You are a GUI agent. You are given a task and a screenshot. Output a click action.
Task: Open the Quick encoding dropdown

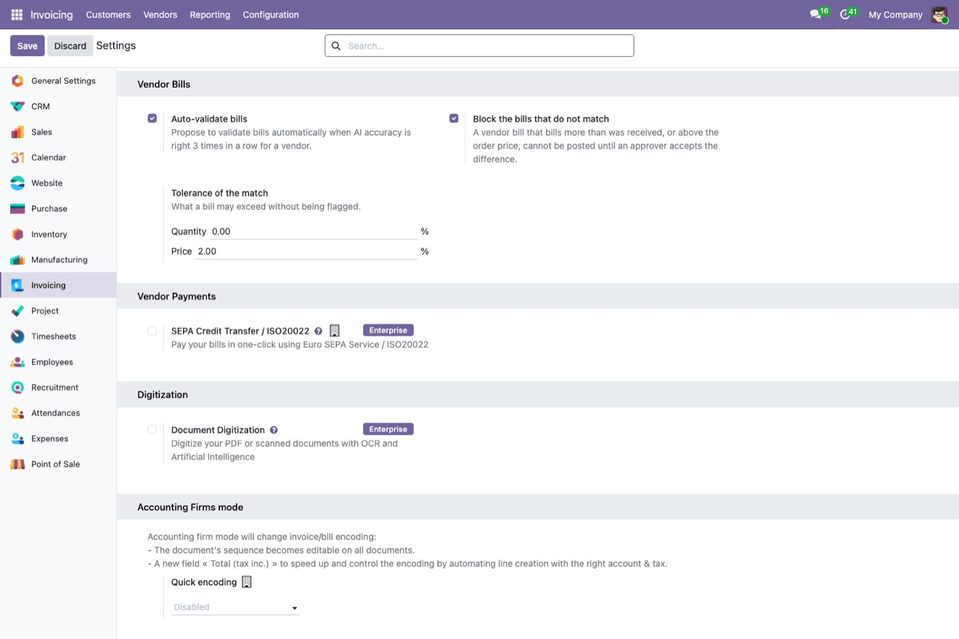click(235, 607)
